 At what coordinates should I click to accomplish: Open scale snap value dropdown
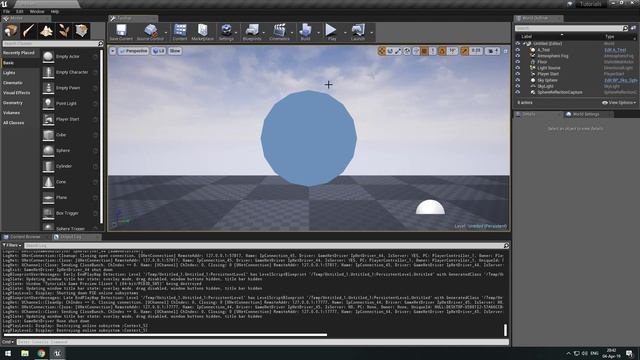pyautogui.click(x=476, y=51)
